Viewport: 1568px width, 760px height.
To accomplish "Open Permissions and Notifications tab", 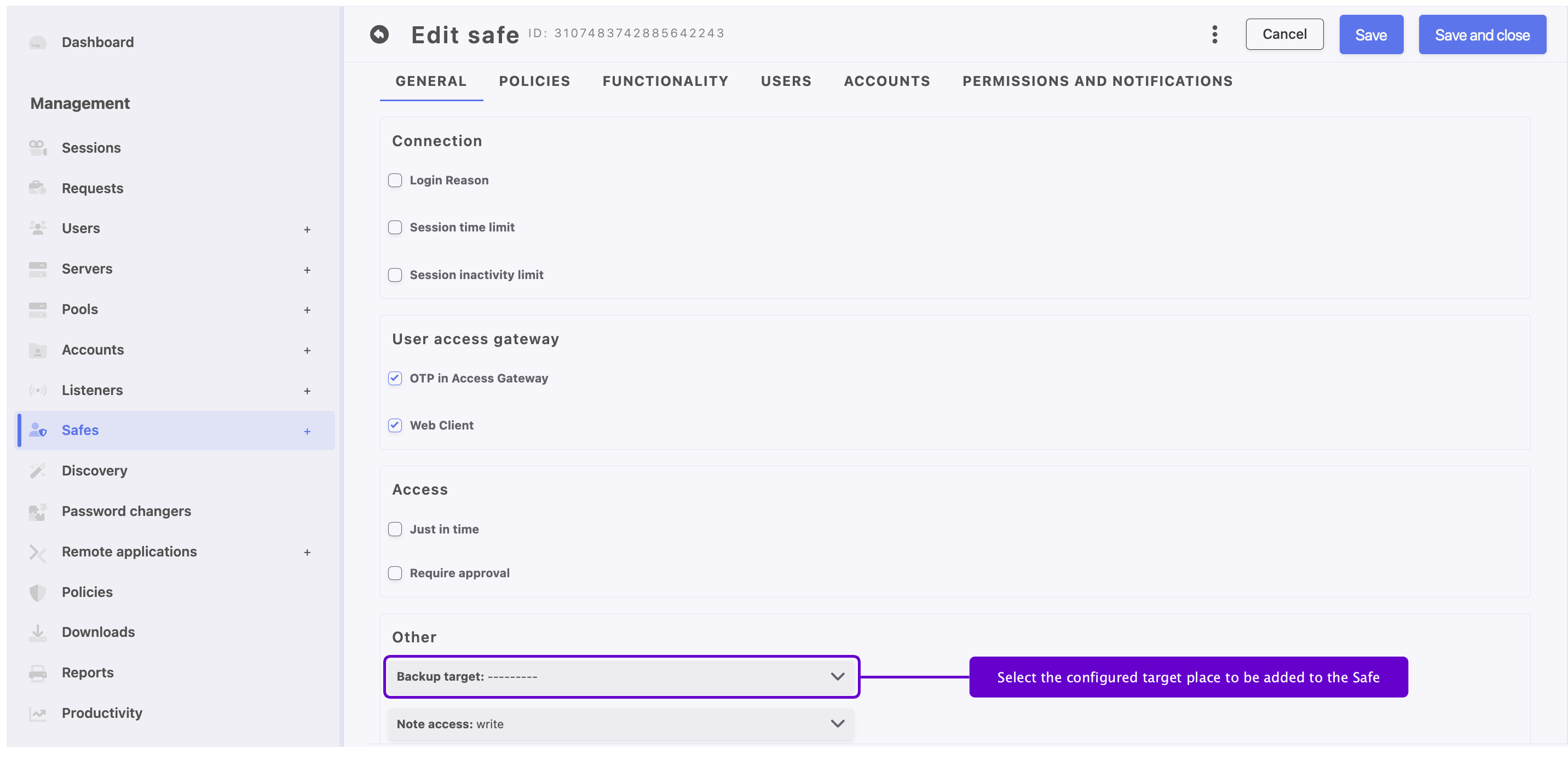I will pyautogui.click(x=1098, y=81).
